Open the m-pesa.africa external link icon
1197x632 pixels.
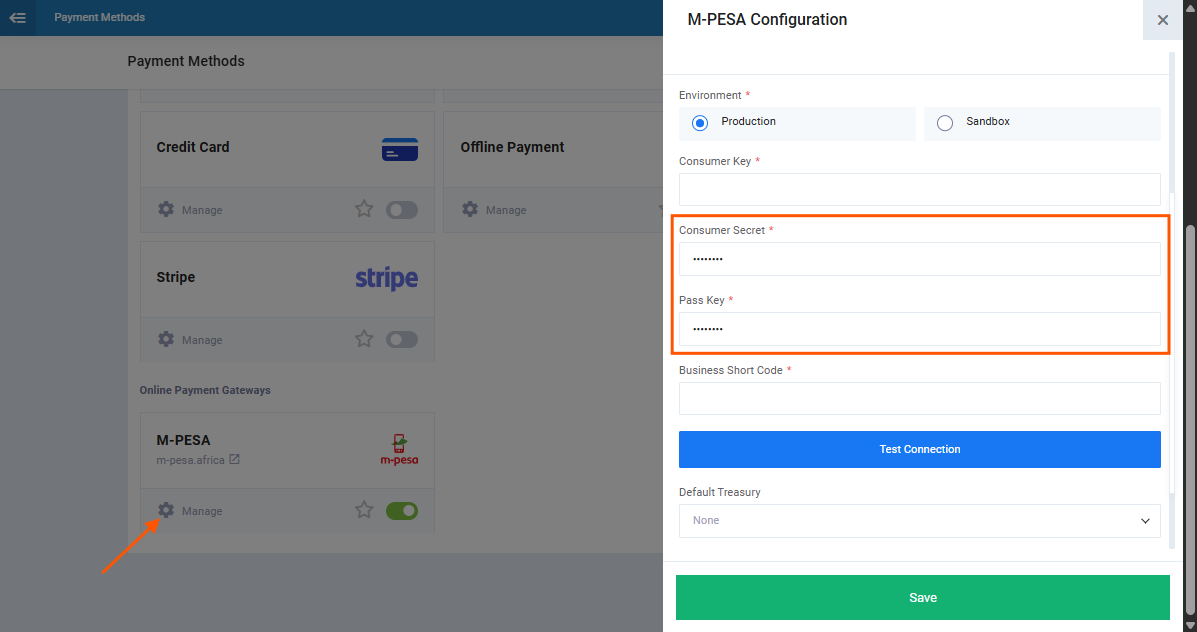[234, 459]
